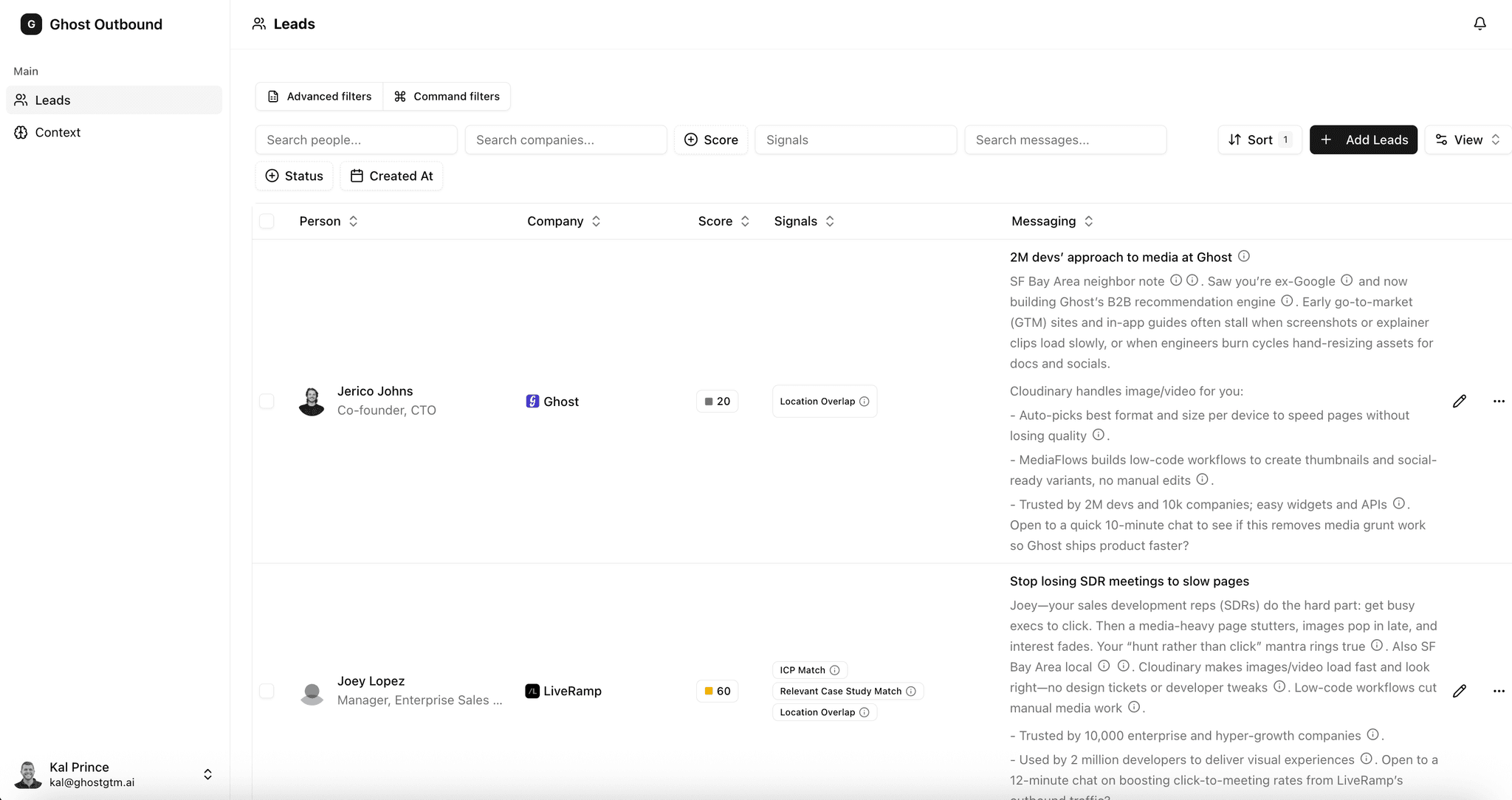
Task: Focus the Search messages field
Action: [x=1065, y=139]
